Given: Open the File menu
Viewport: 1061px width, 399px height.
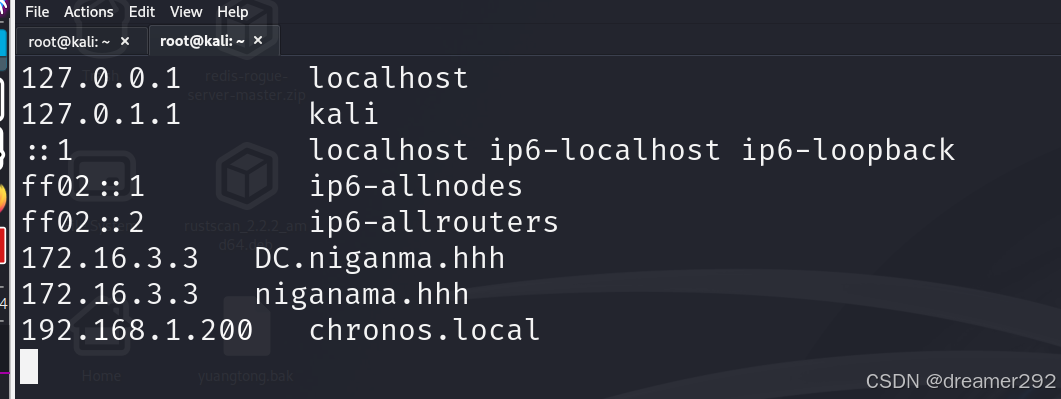Looking at the screenshot, I should (x=37, y=12).
